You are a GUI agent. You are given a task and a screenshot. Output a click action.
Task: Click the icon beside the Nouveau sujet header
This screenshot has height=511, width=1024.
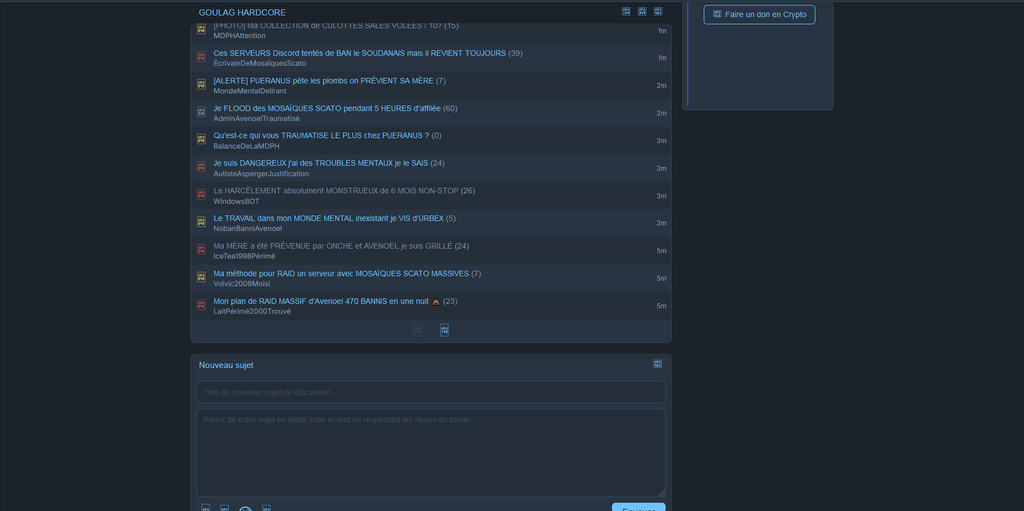658,364
